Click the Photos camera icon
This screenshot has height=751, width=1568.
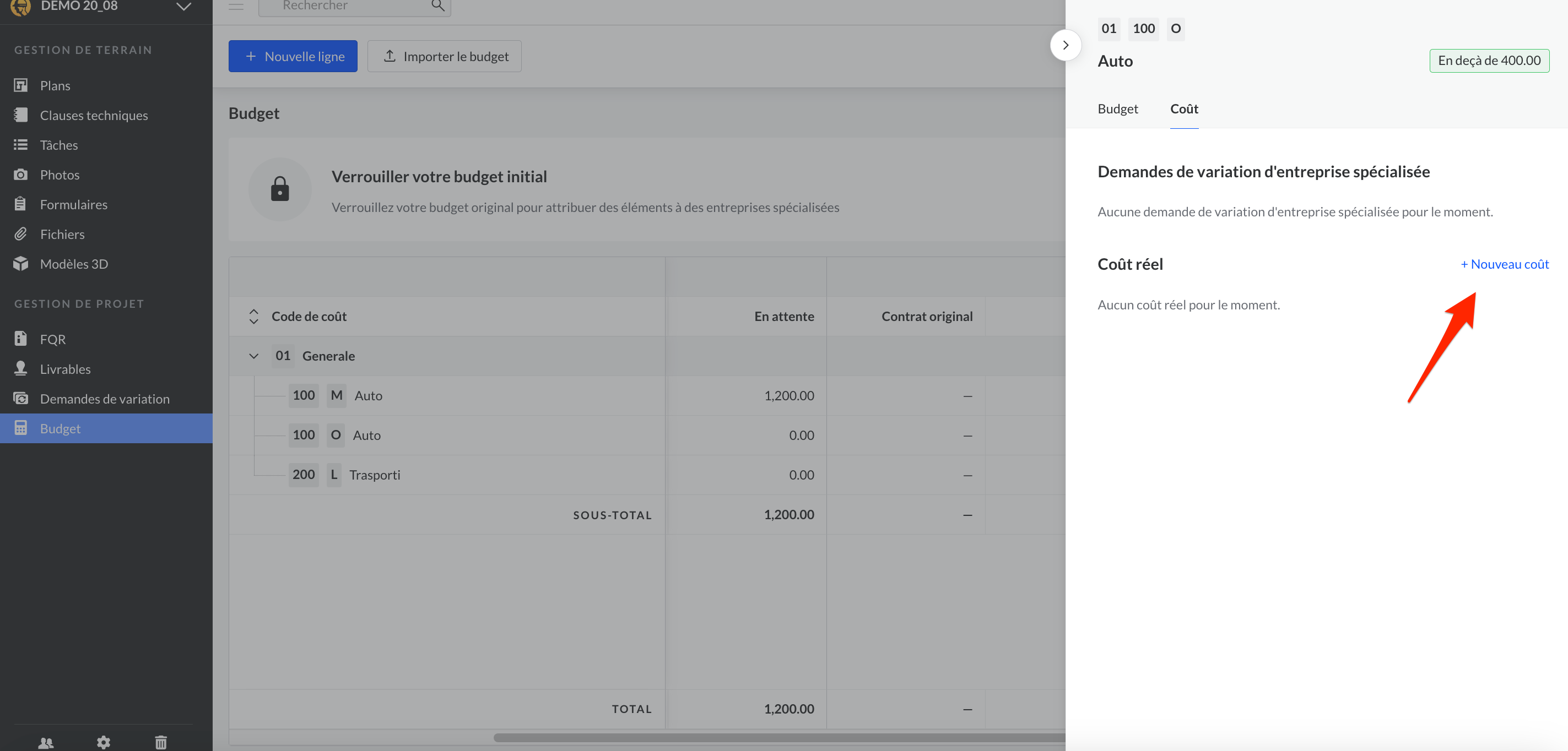[21, 175]
